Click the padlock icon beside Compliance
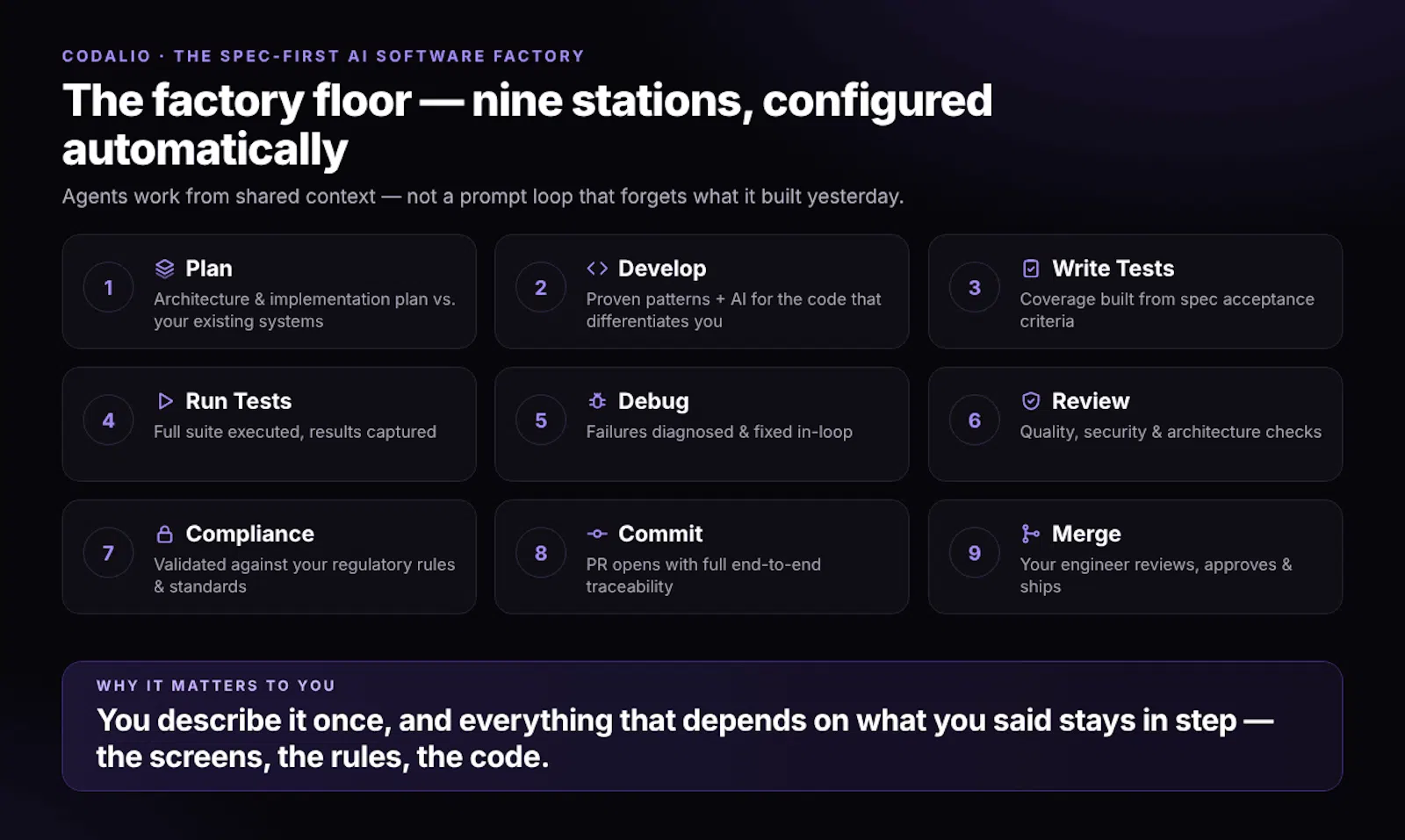This screenshot has width=1405, height=840. pos(164,534)
